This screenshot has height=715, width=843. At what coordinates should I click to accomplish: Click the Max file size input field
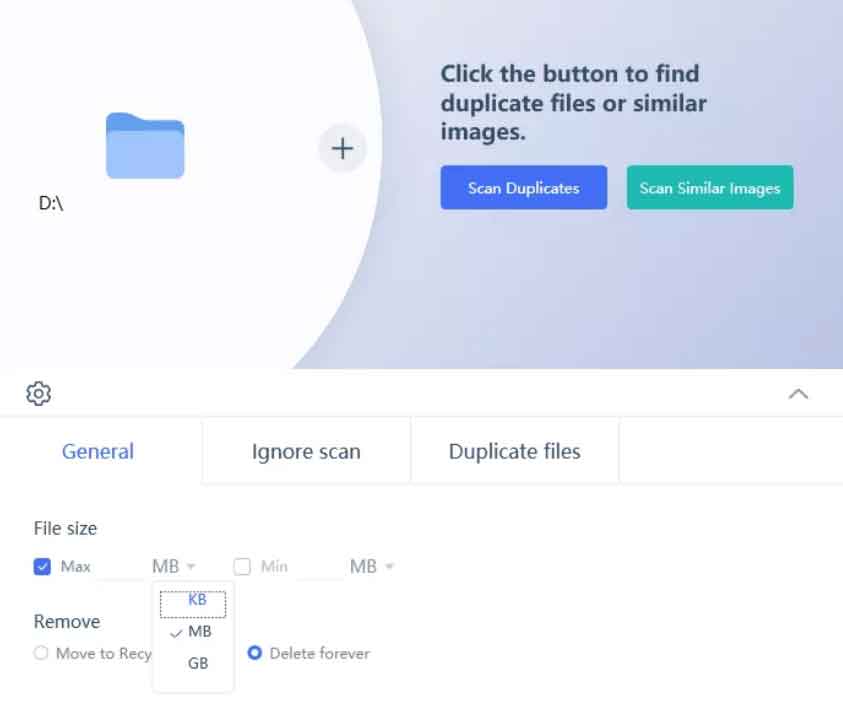pos(120,567)
